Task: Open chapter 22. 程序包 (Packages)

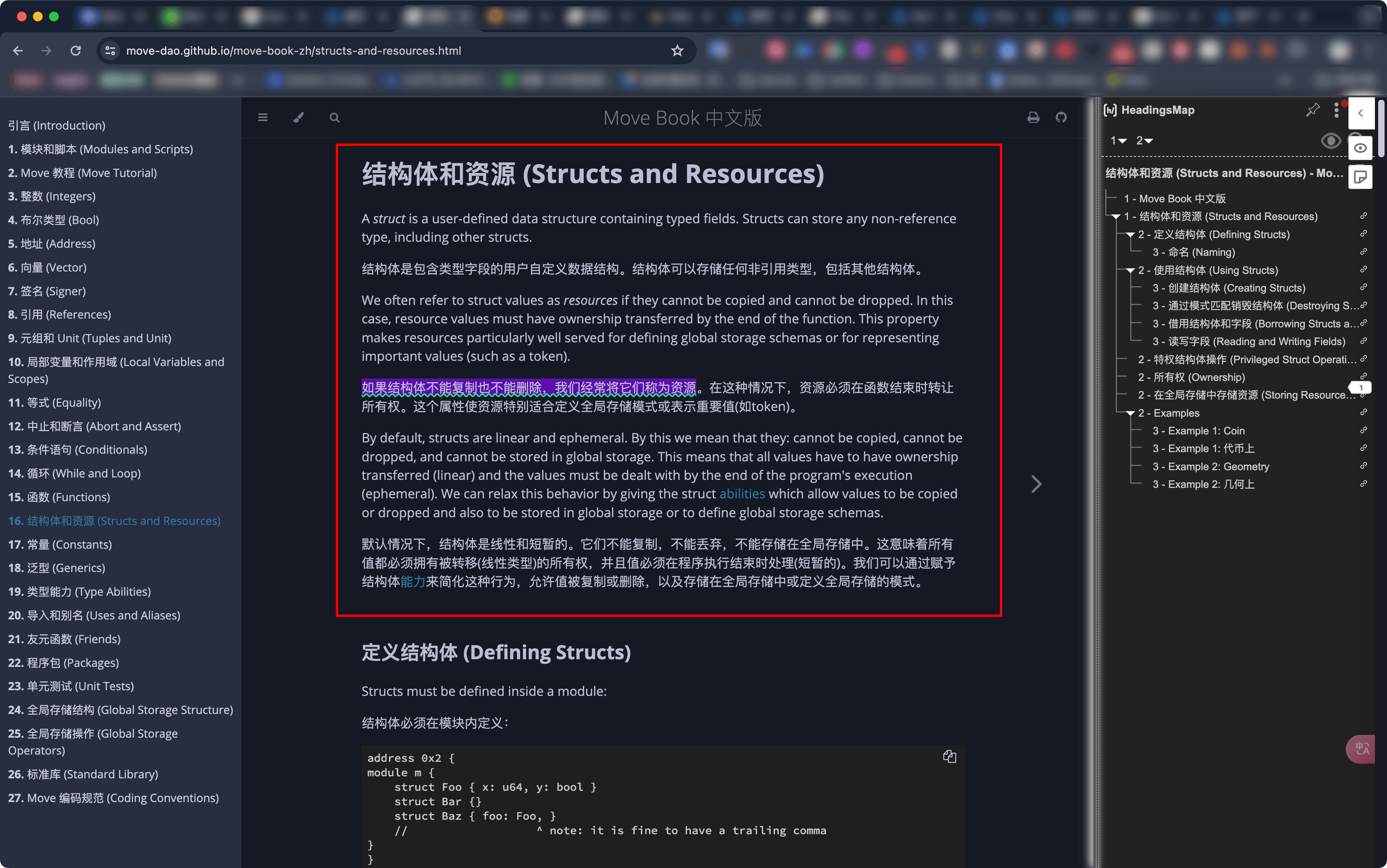Action: point(63,662)
